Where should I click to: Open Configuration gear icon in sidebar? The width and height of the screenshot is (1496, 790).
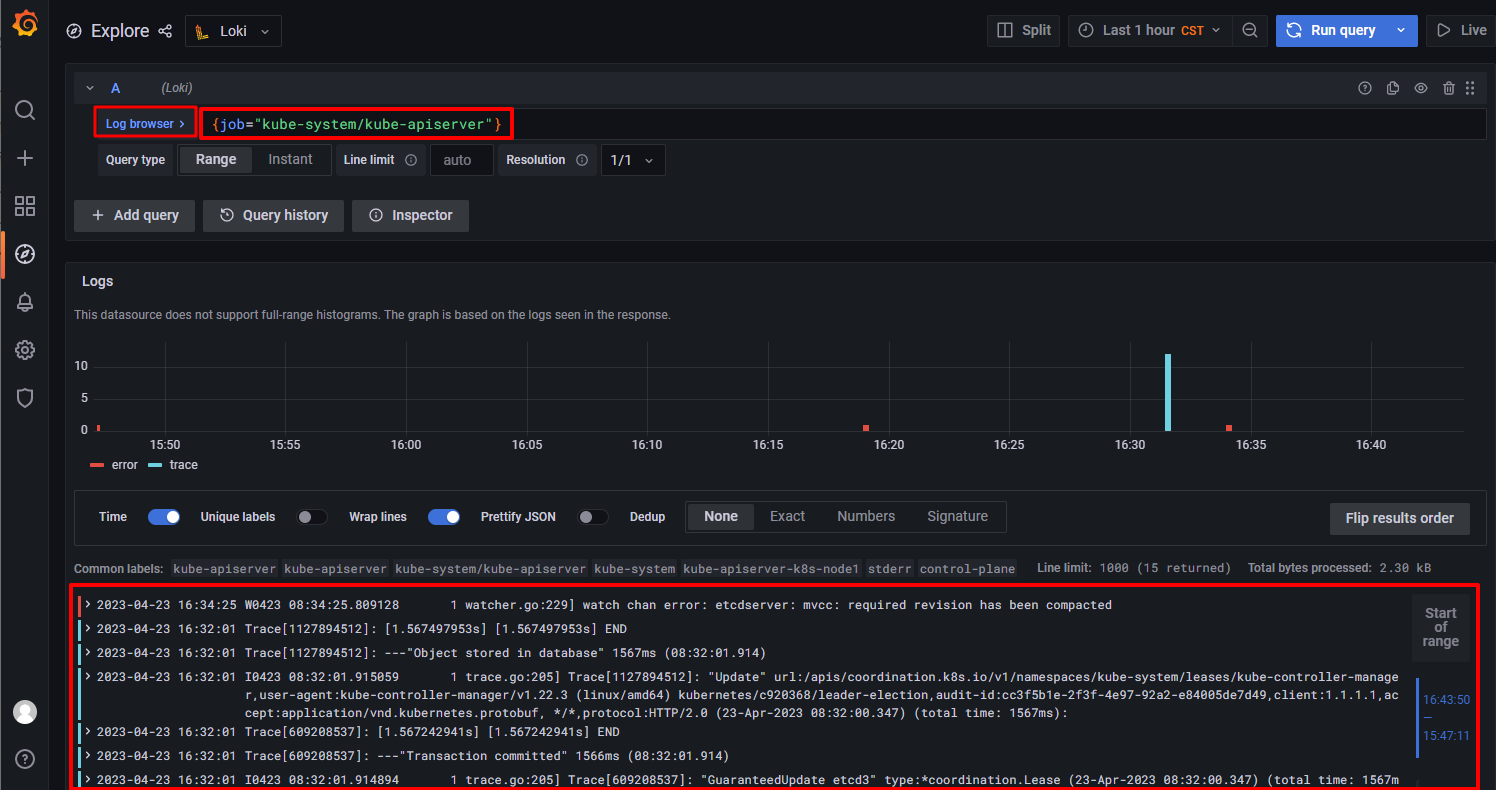click(x=25, y=350)
